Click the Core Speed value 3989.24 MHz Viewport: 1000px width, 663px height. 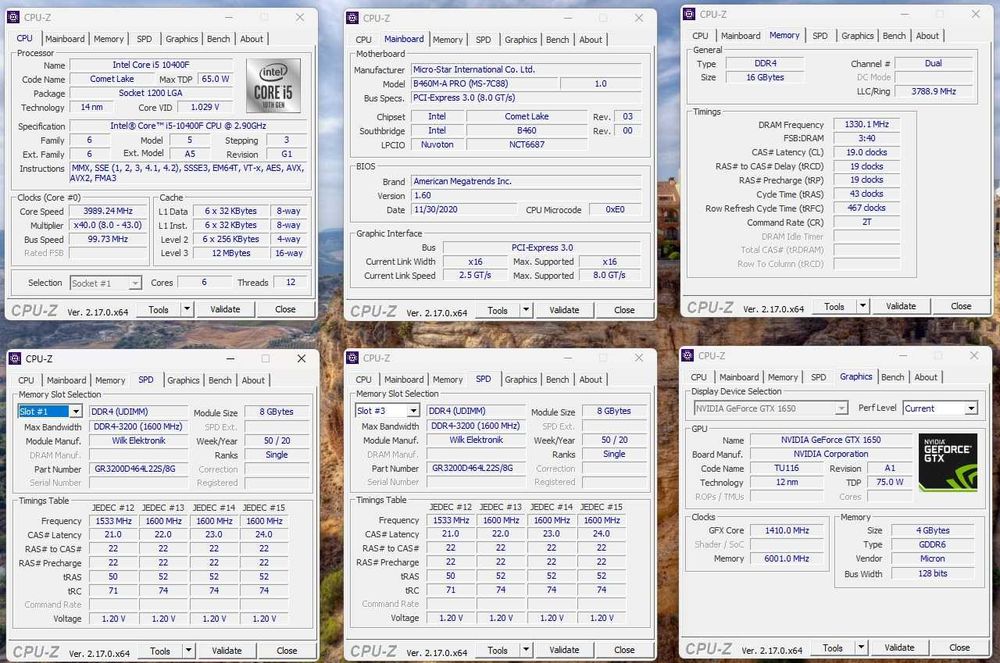pos(108,211)
